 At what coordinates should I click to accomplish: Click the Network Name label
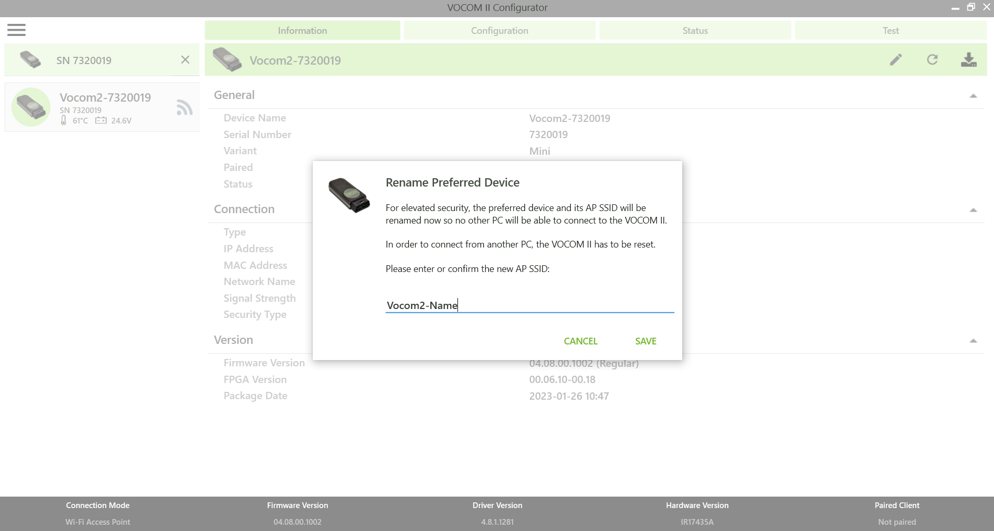click(x=259, y=281)
